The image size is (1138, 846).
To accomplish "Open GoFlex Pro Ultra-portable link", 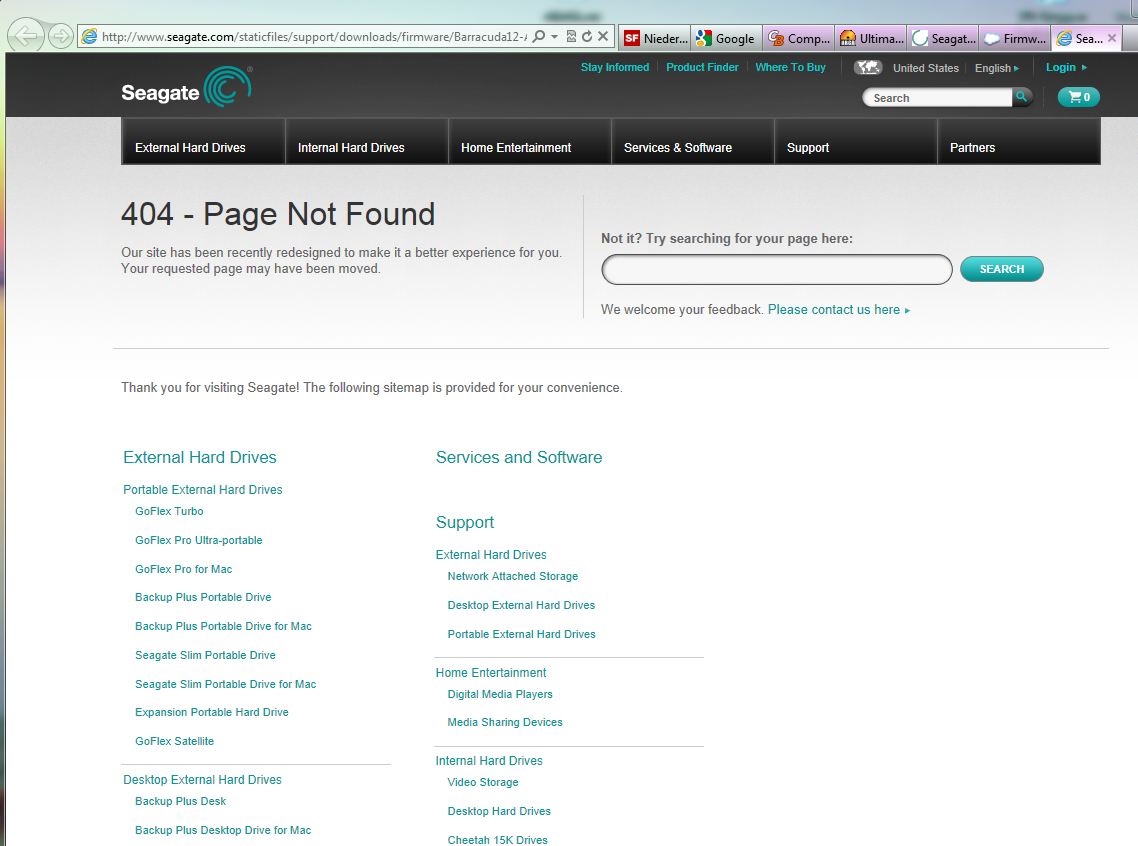I will click(199, 540).
